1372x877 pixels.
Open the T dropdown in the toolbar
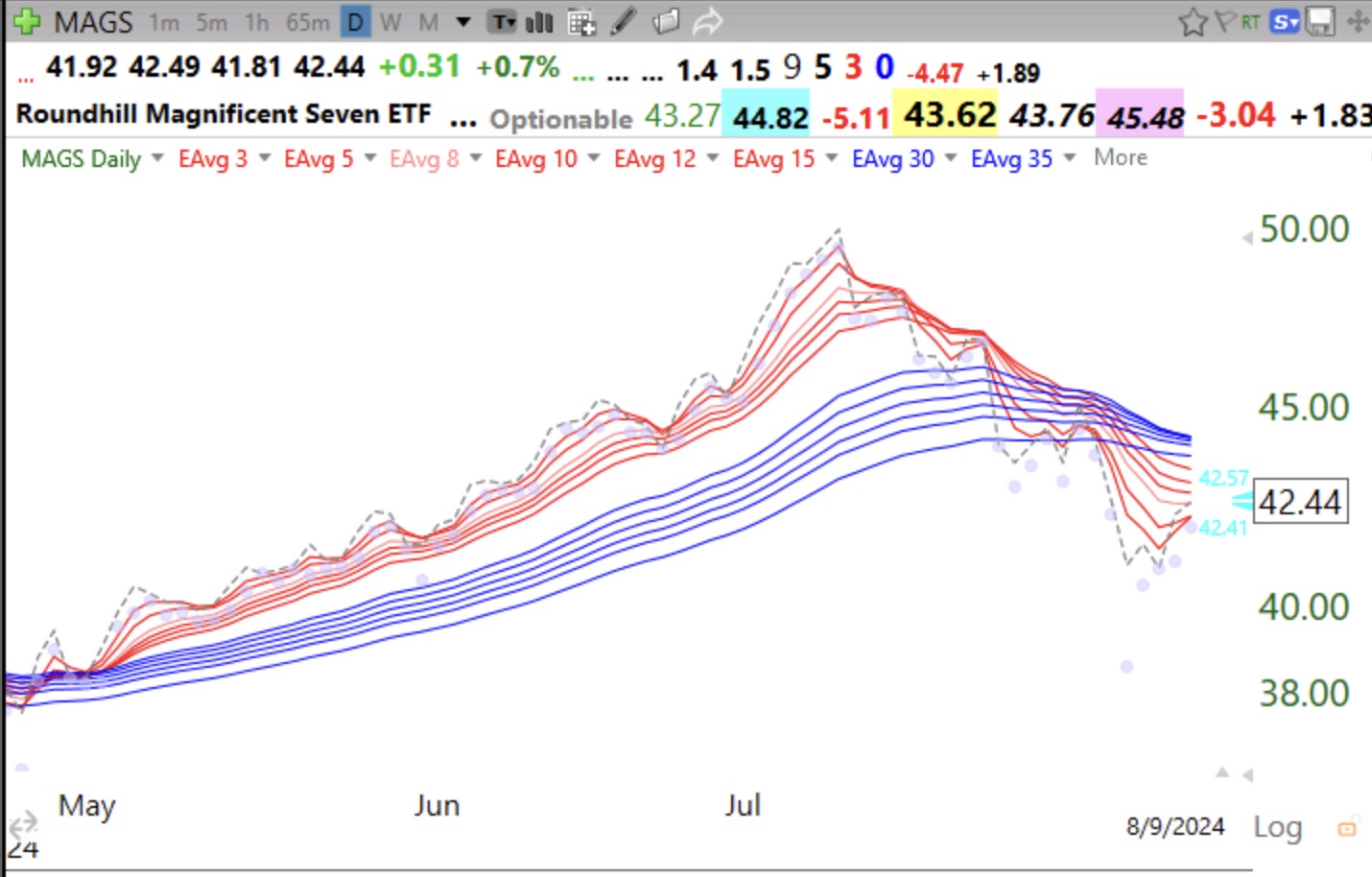(503, 22)
